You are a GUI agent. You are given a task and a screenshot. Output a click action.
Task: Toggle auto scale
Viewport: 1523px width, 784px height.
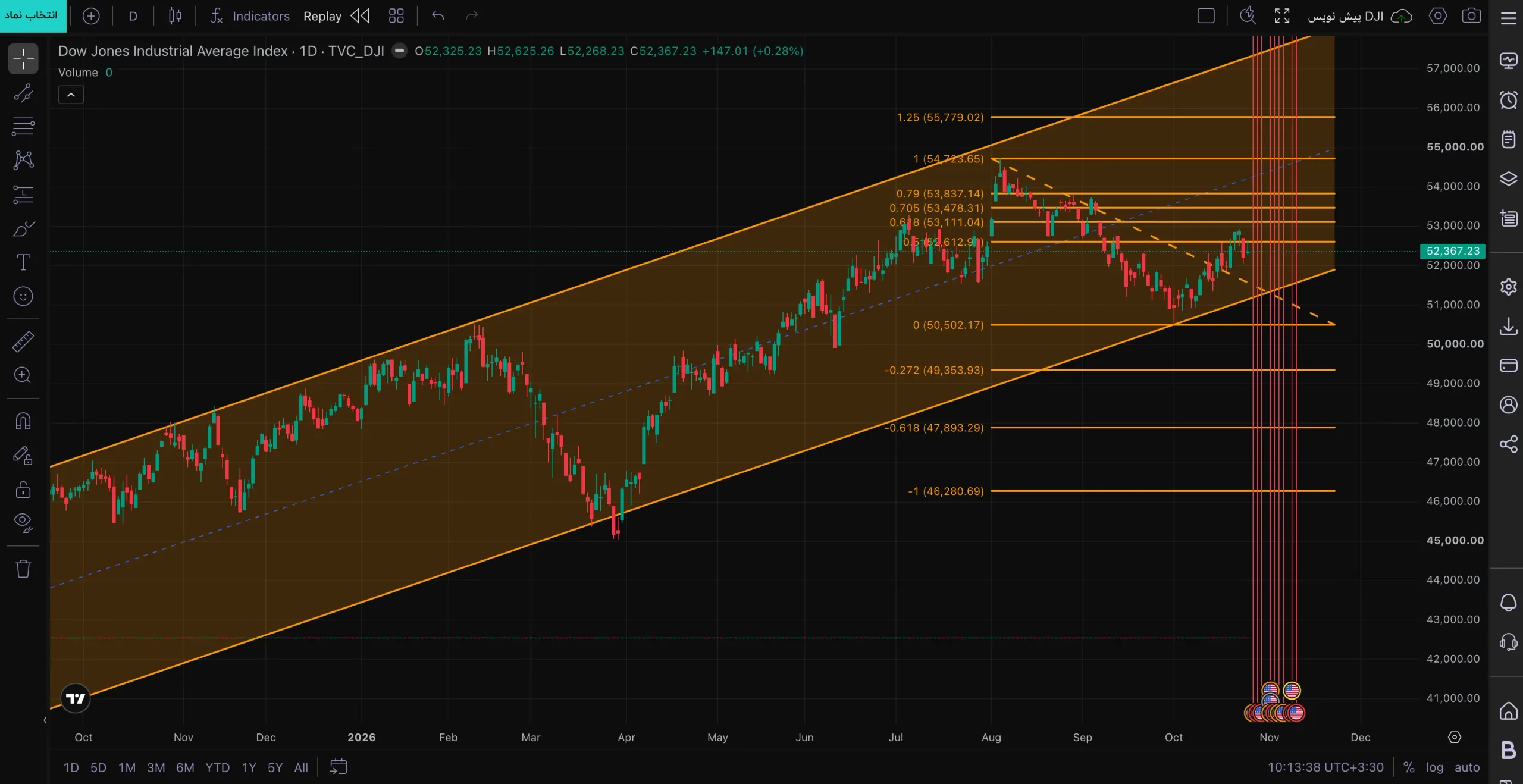[1467, 767]
